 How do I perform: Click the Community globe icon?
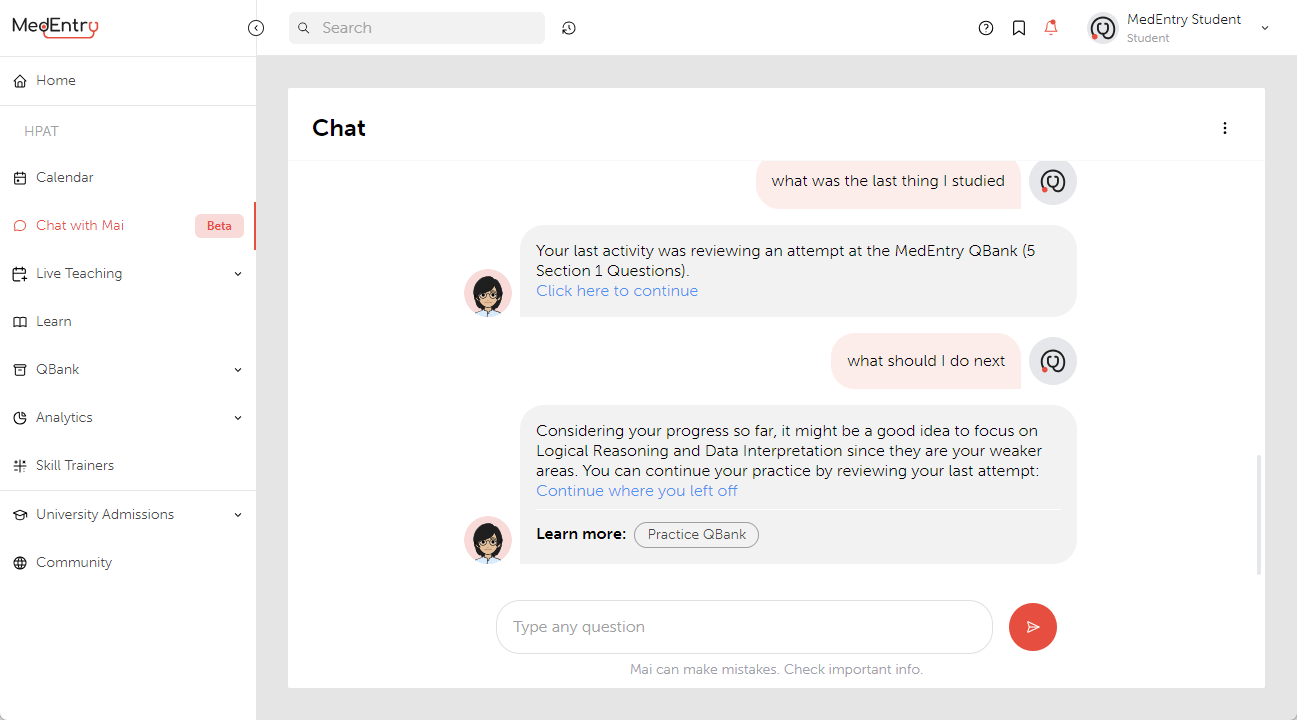pyautogui.click(x=18, y=562)
